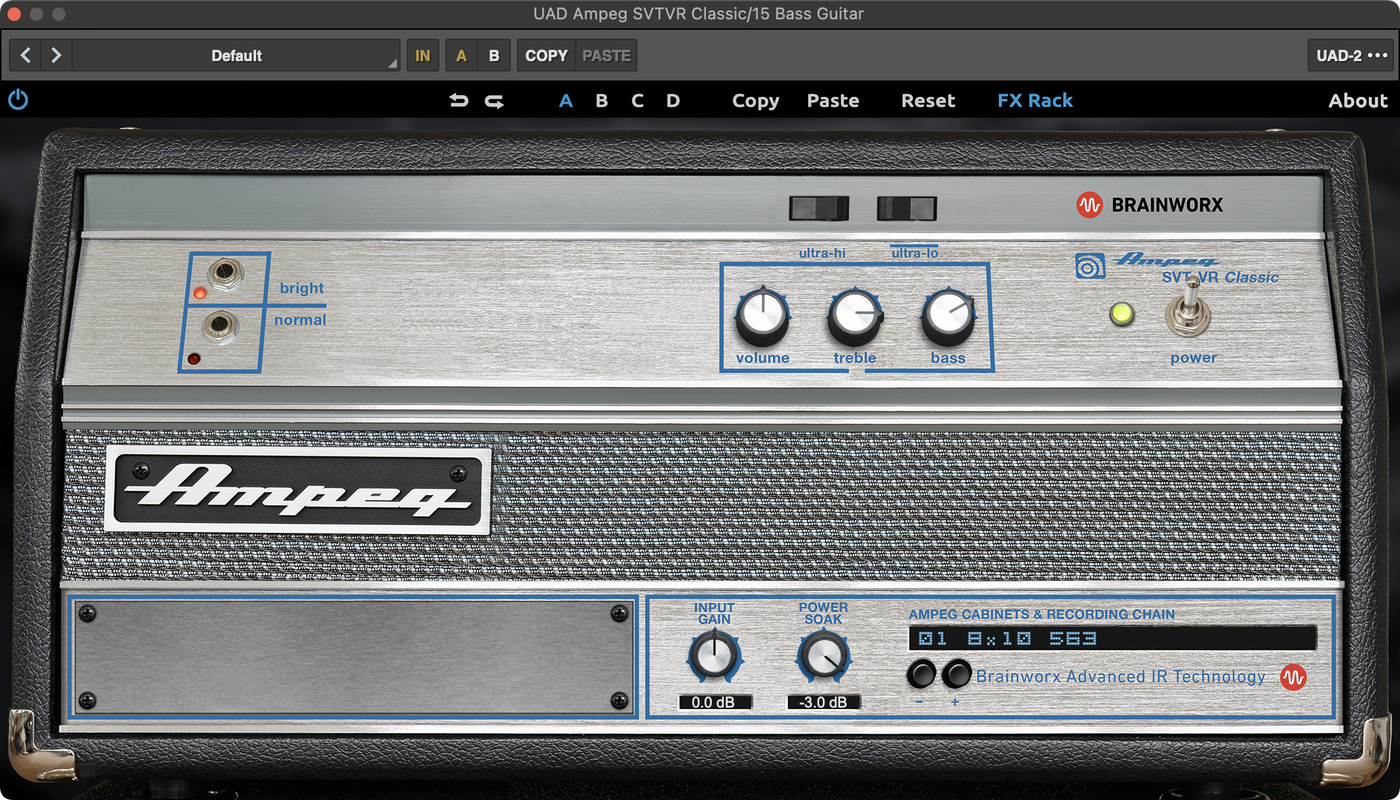Click the Brainworx Advanced IR Technology text
This screenshot has height=800, width=1400.
(1121, 677)
